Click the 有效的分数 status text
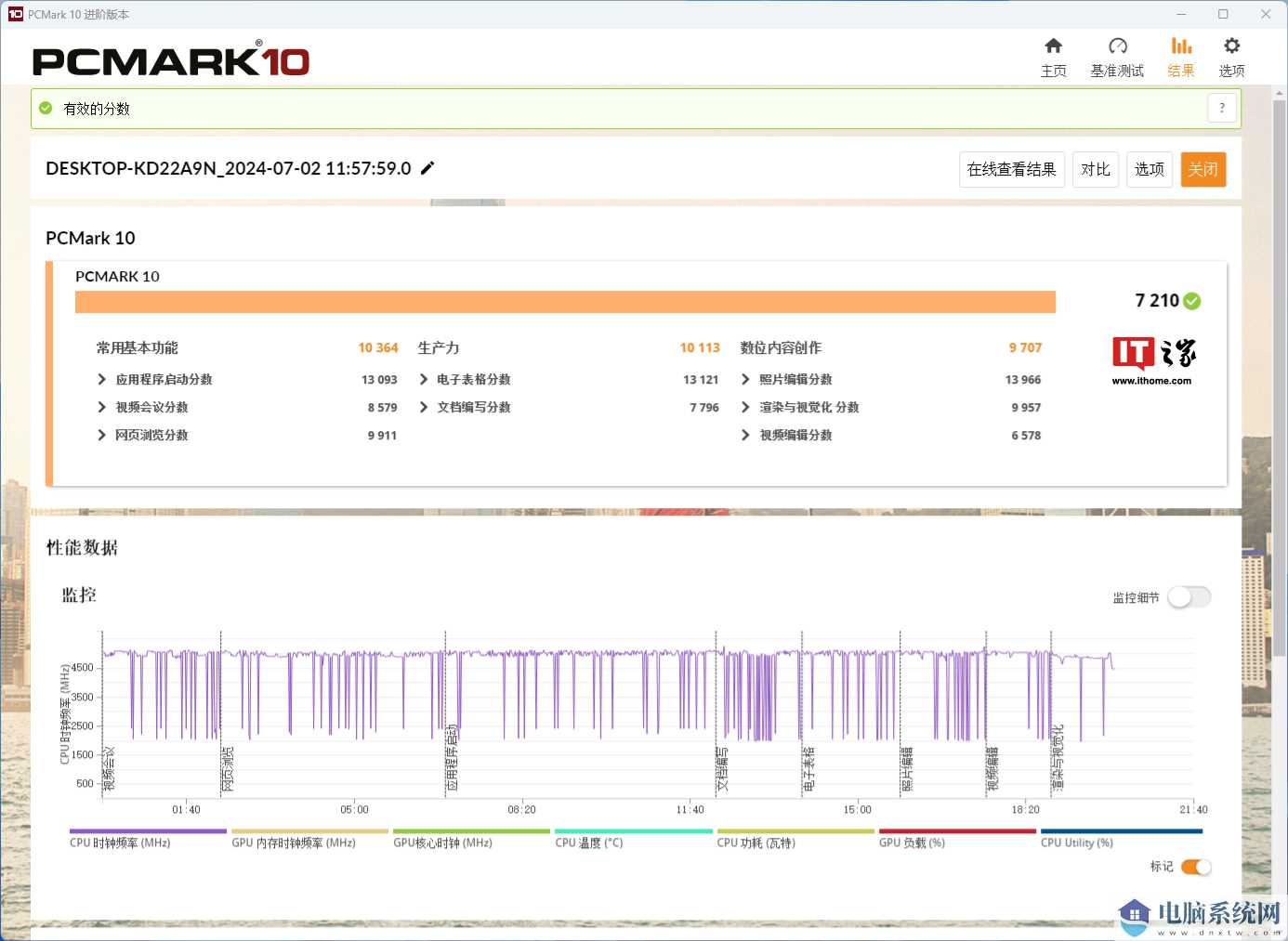The height and width of the screenshot is (941, 1288). pyautogui.click(x=97, y=109)
